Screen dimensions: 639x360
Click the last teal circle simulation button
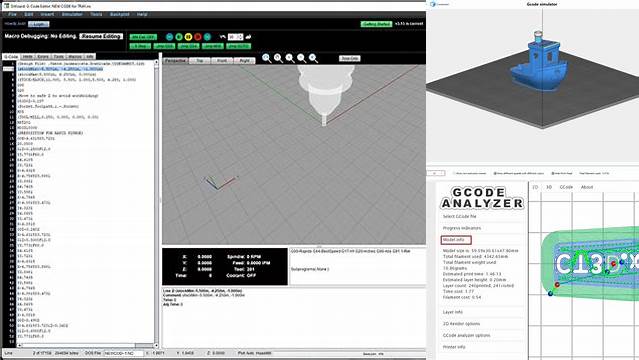click(x=207, y=37)
